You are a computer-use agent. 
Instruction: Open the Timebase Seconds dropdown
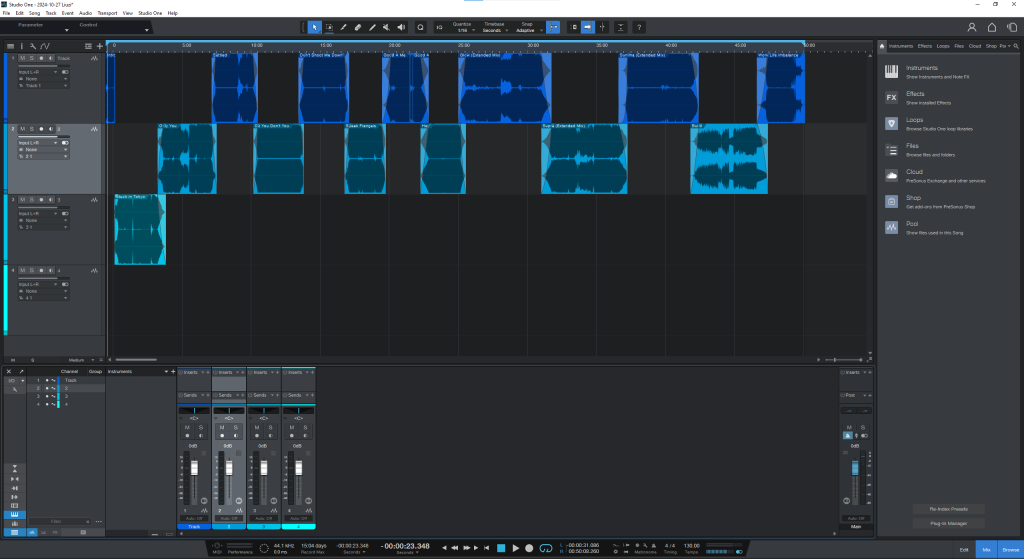tap(494, 31)
